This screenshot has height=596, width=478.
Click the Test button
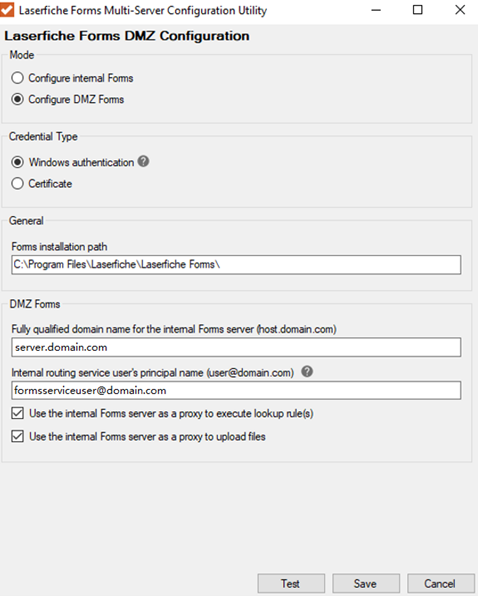tap(291, 583)
